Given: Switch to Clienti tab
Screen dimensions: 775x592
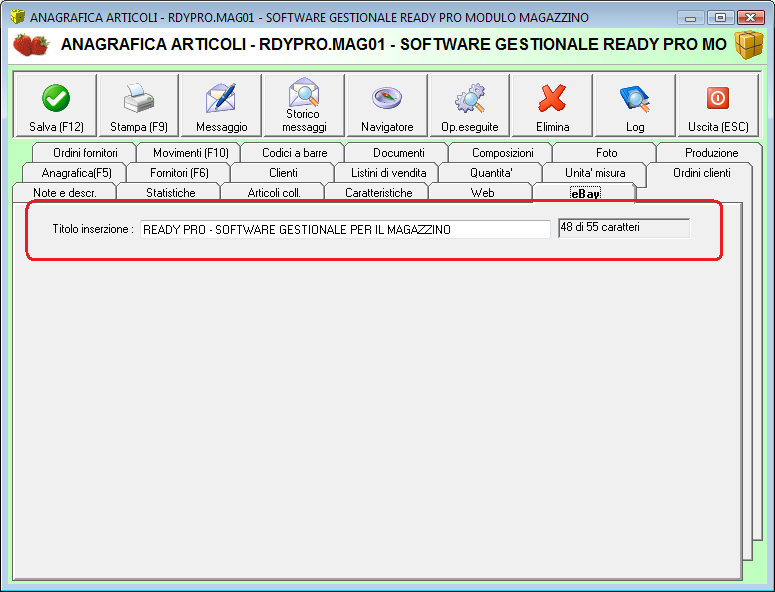Looking at the screenshot, I should pyautogui.click(x=283, y=173).
